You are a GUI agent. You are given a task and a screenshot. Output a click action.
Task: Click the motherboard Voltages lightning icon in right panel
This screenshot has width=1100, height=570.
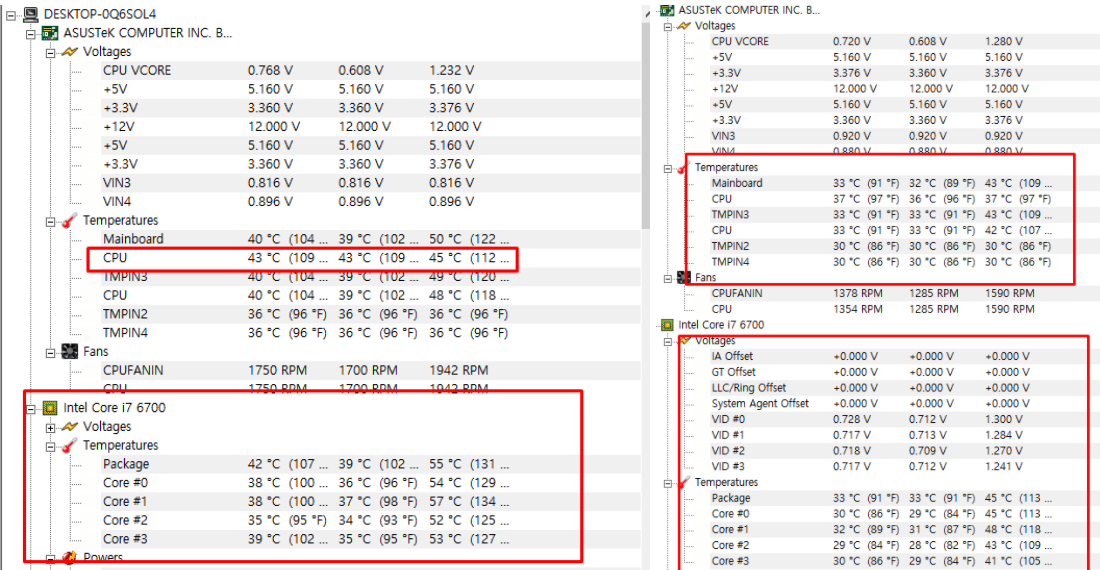[x=684, y=26]
